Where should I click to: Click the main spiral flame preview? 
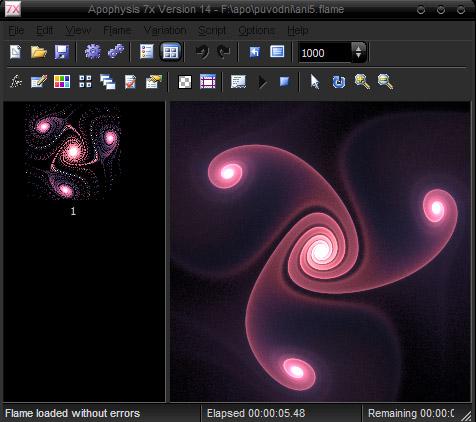coord(320,252)
